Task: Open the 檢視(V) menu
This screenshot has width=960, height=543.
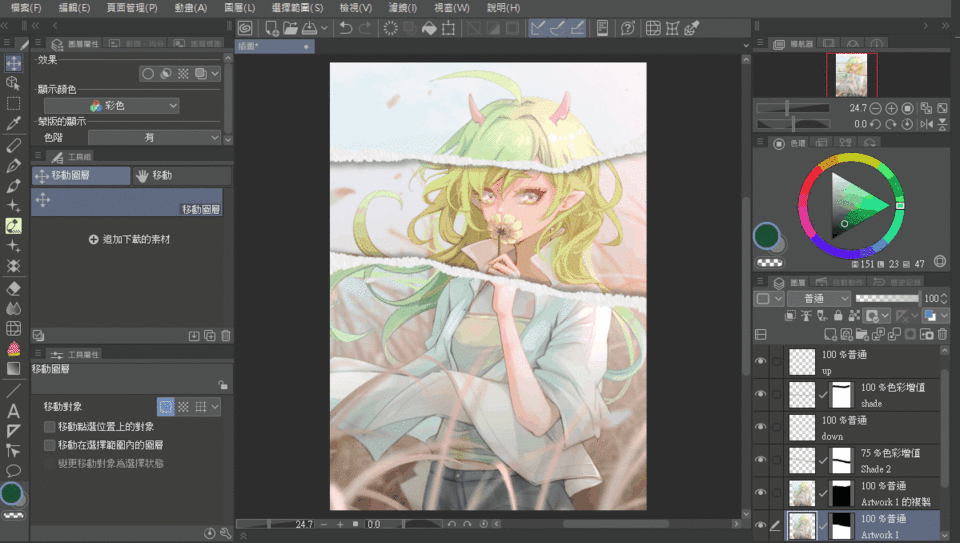Action: tap(356, 8)
